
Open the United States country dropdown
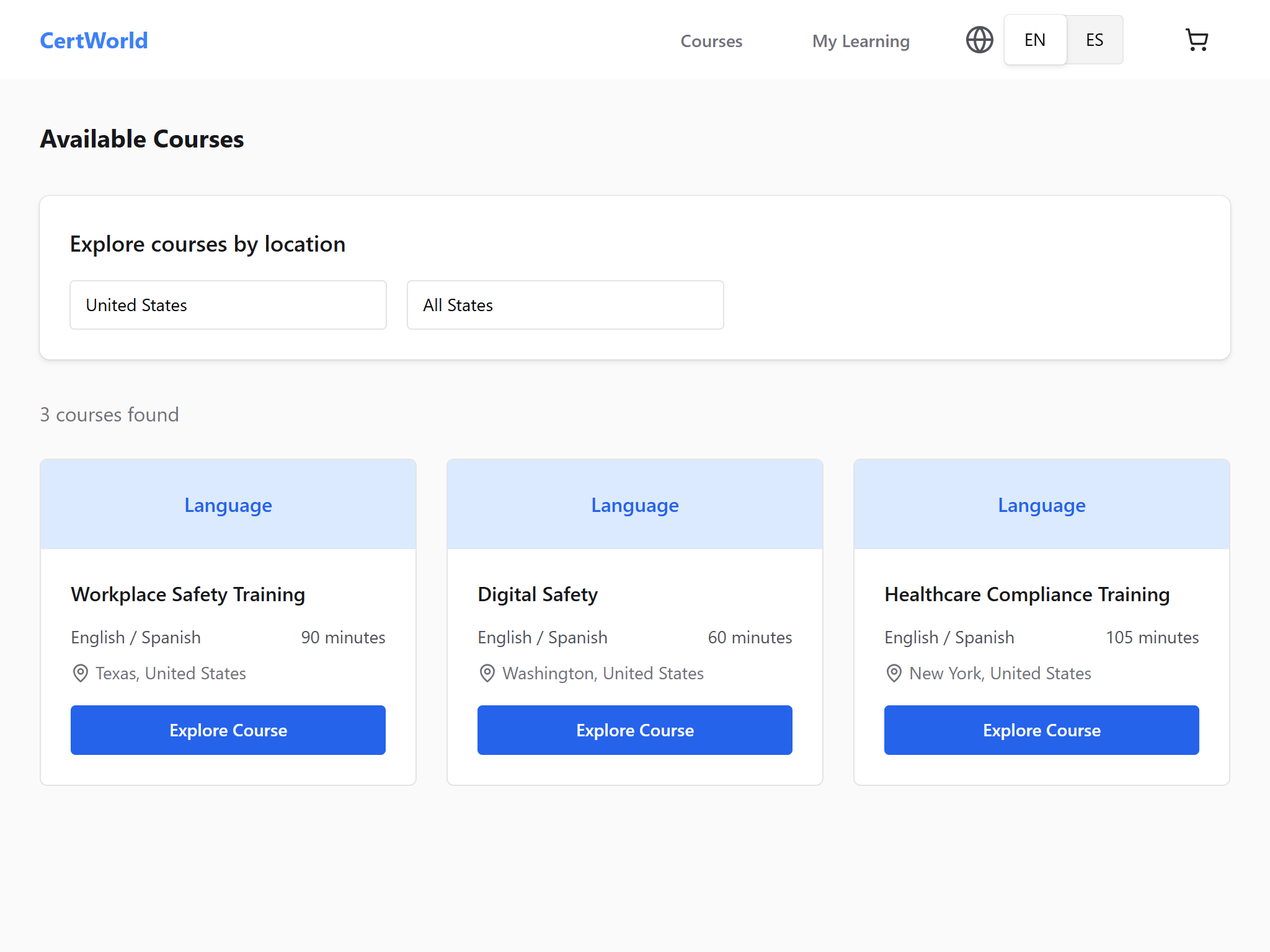(x=228, y=305)
